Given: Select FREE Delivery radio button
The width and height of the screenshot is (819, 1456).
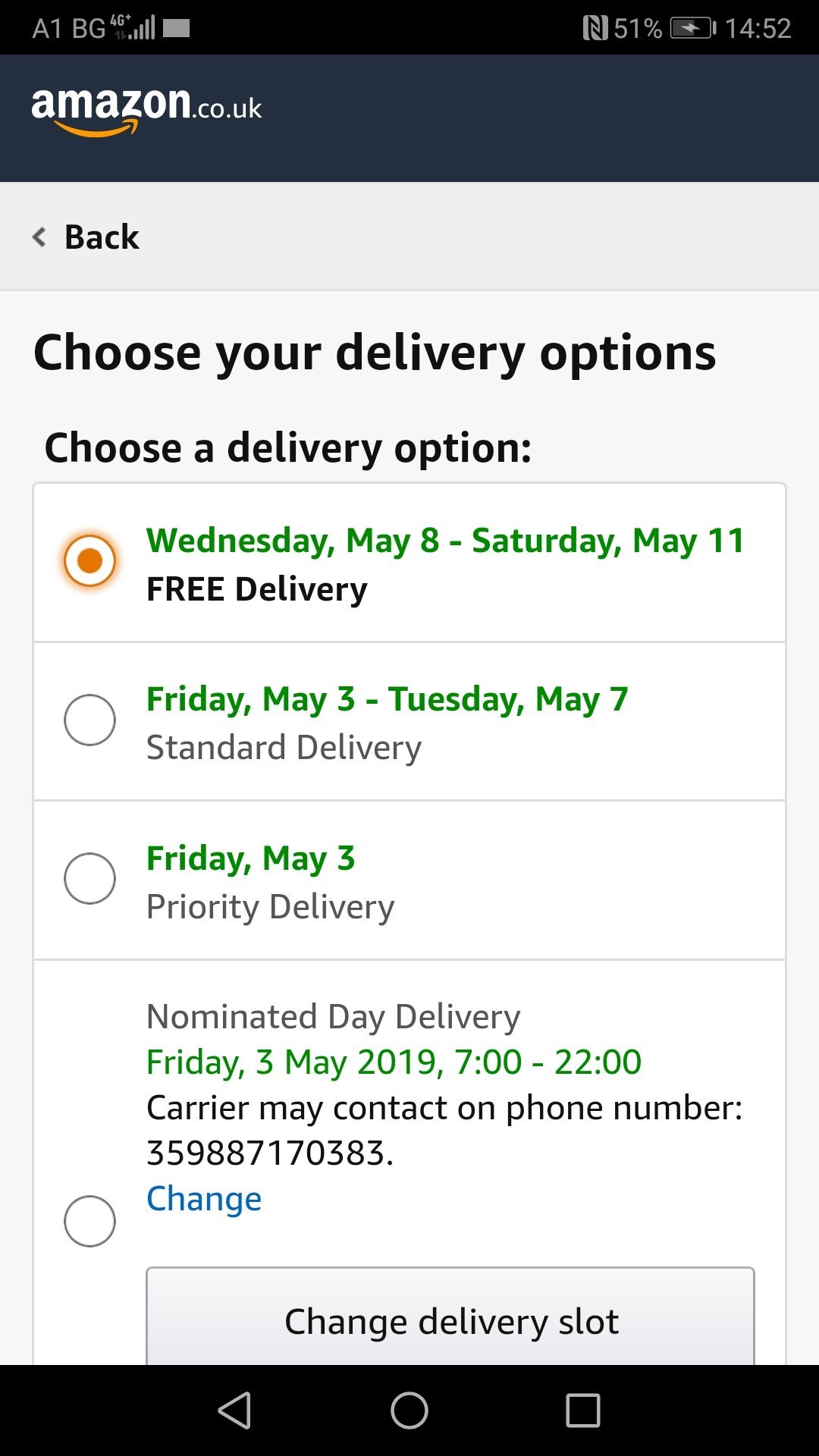Looking at the screenshot, I should 89,561.
